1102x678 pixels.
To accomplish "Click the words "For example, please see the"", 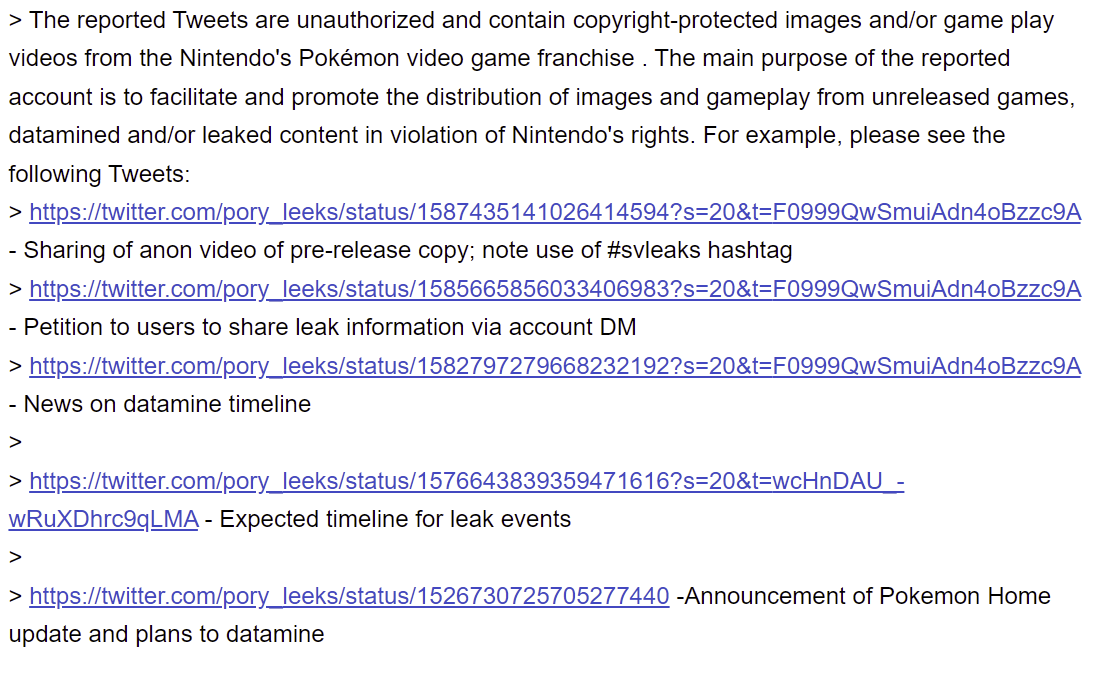I will pos(854,135).
